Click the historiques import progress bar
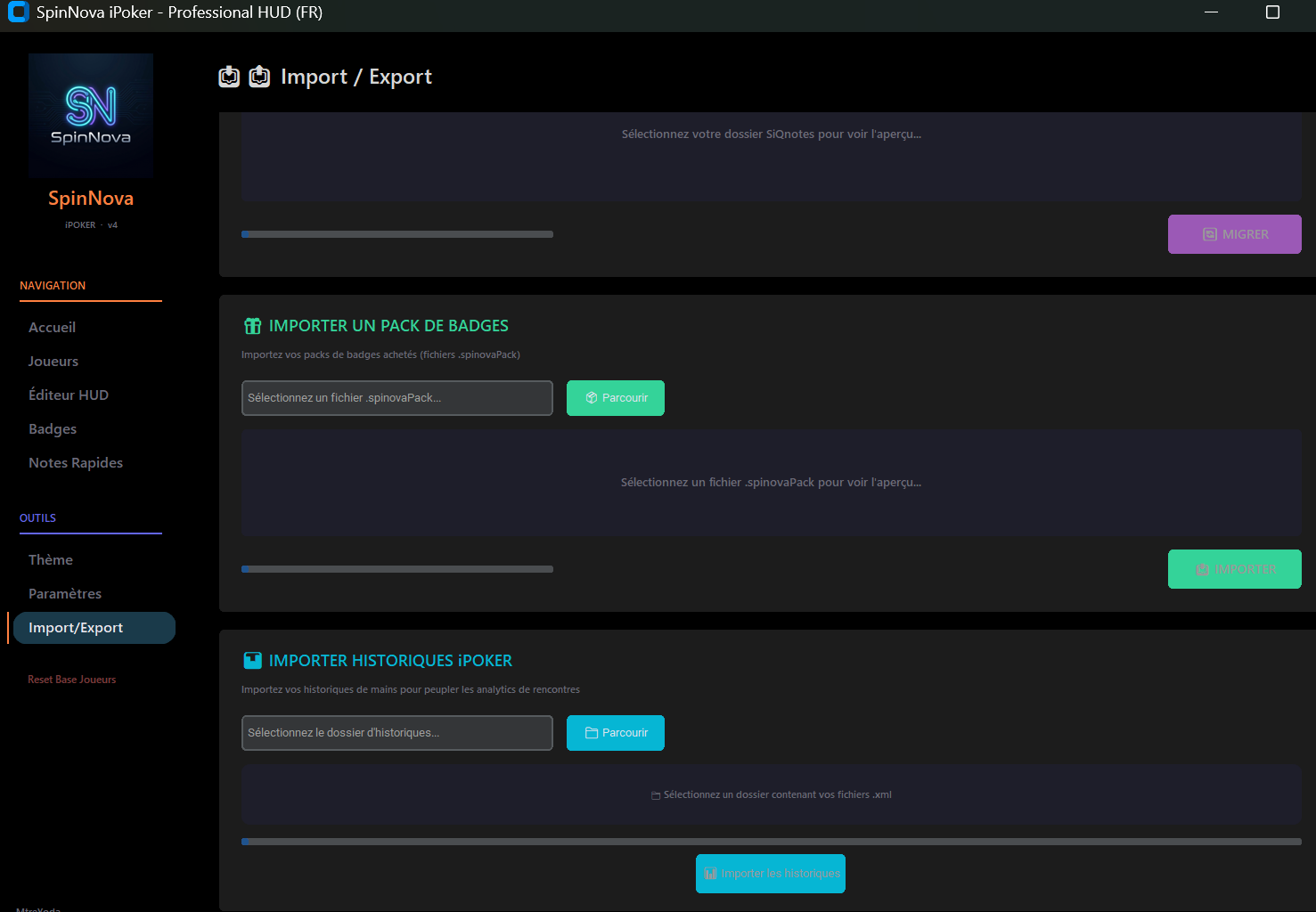The height and width of the screenshot is (912, 1316). [772, 842]
